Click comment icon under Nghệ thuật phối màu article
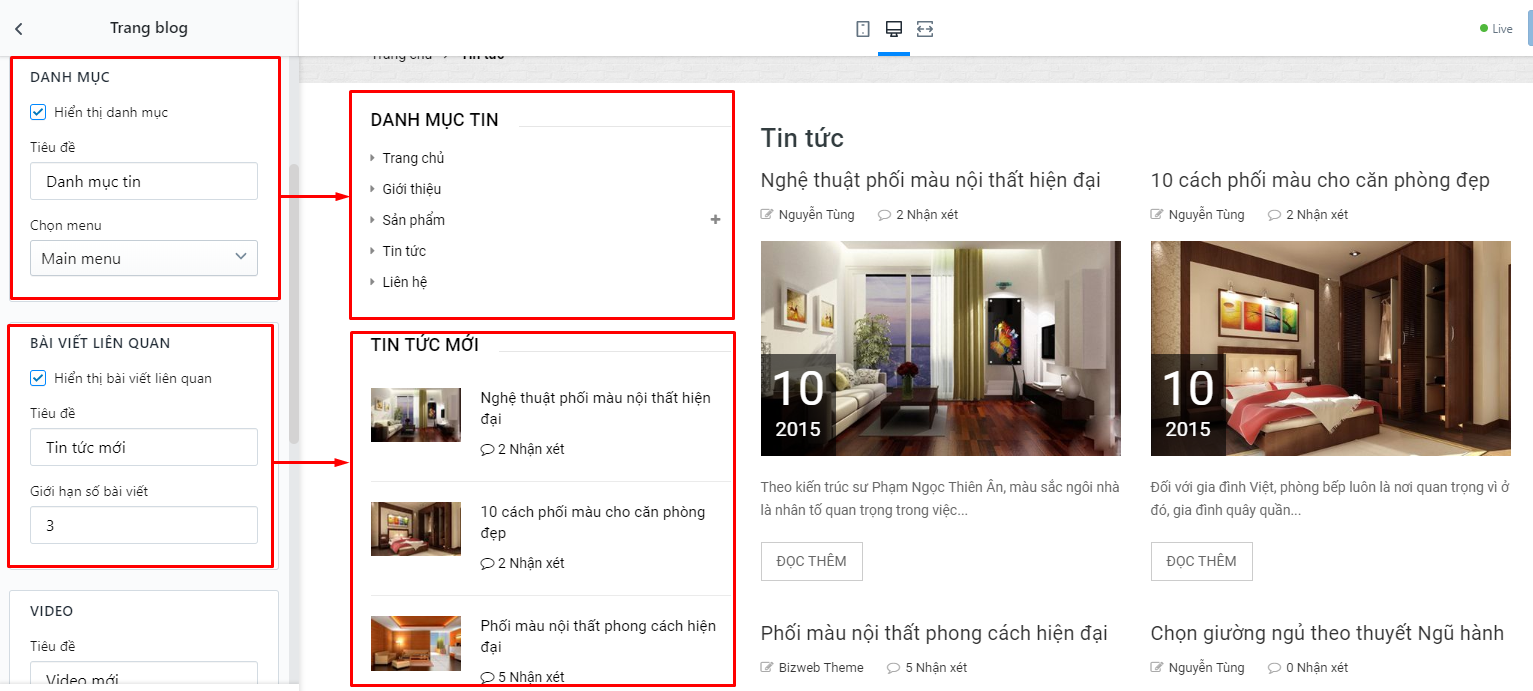 (x=884, y=214)
